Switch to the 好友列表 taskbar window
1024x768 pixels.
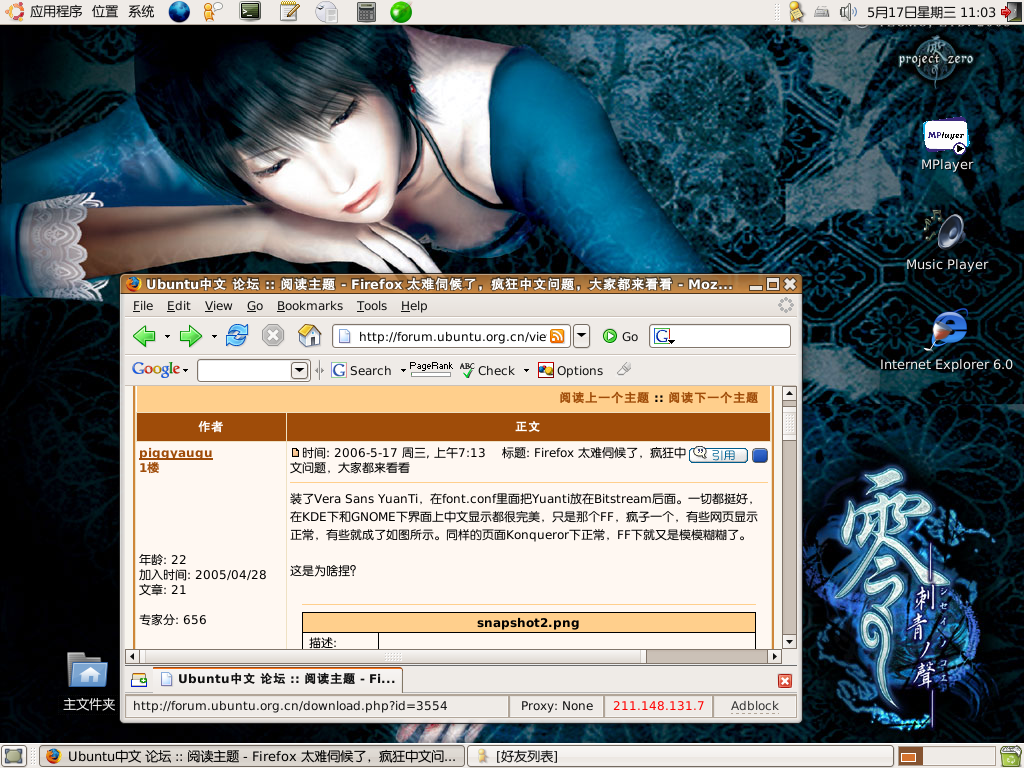[679, 756]
